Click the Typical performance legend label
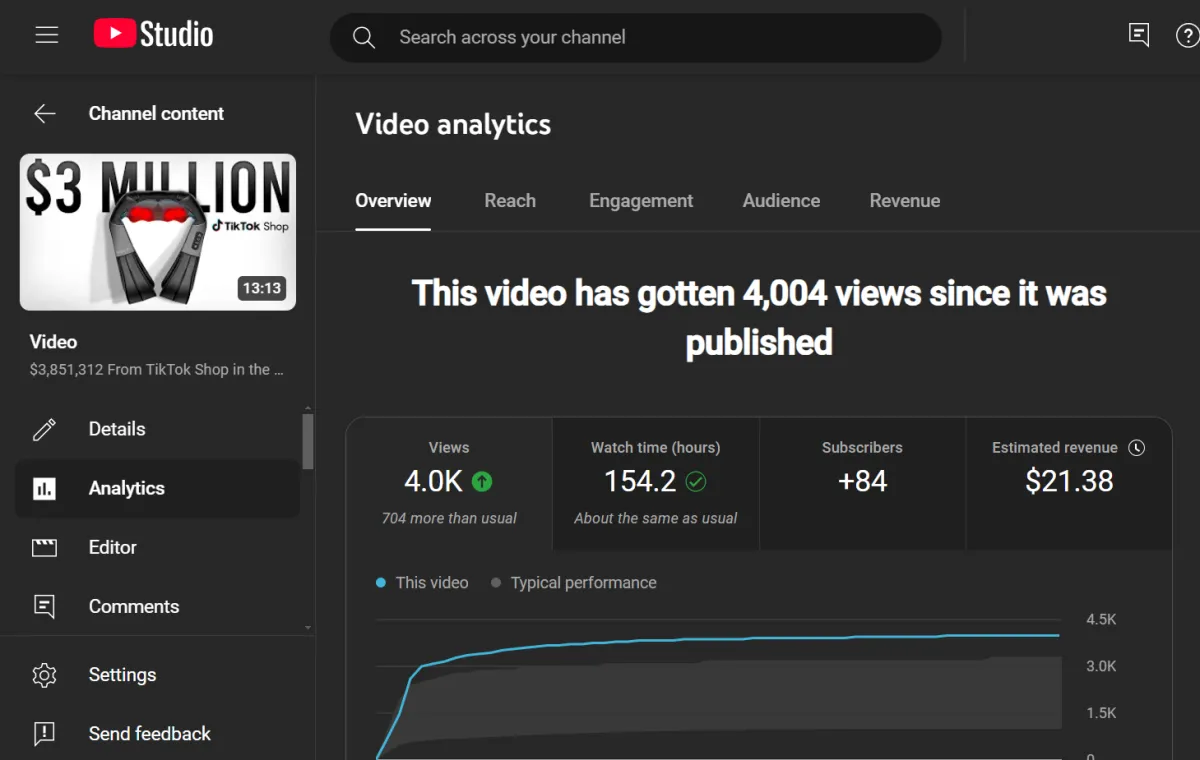Screen dimensions: 1200x760 pos(584,583)
